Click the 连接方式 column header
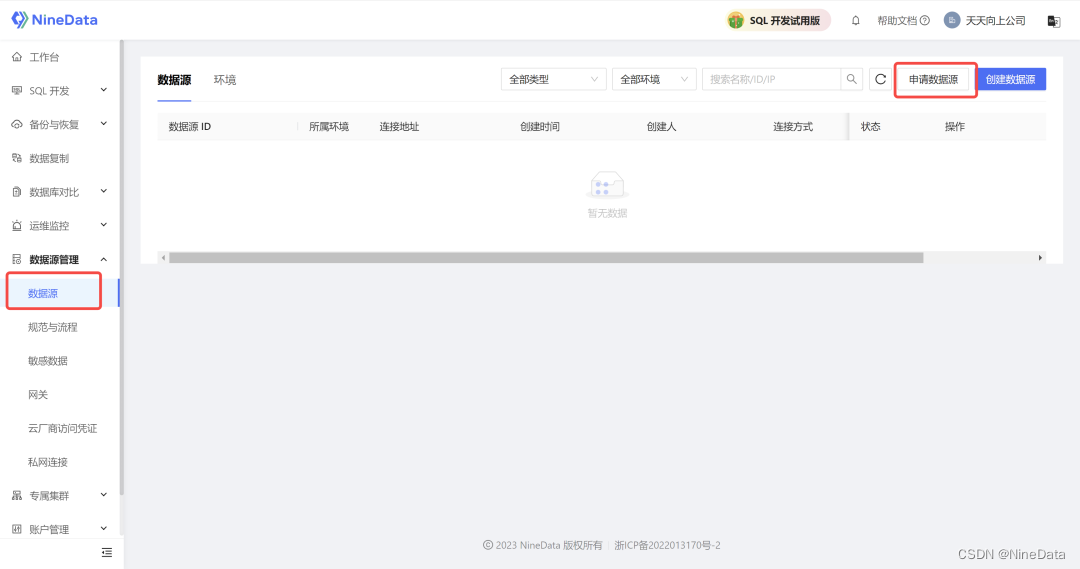The height and width of the screenshot is (569, 1080). coord(793,127)
